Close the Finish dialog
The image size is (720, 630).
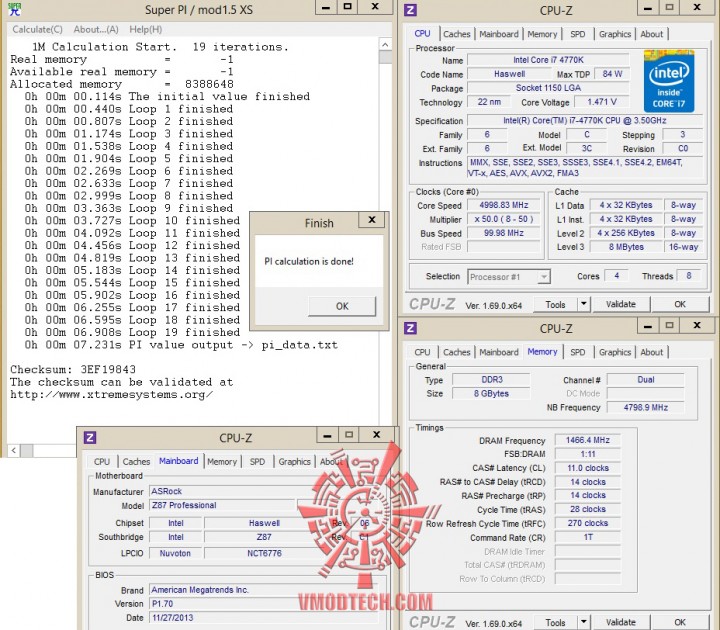(x=372, y=220)
